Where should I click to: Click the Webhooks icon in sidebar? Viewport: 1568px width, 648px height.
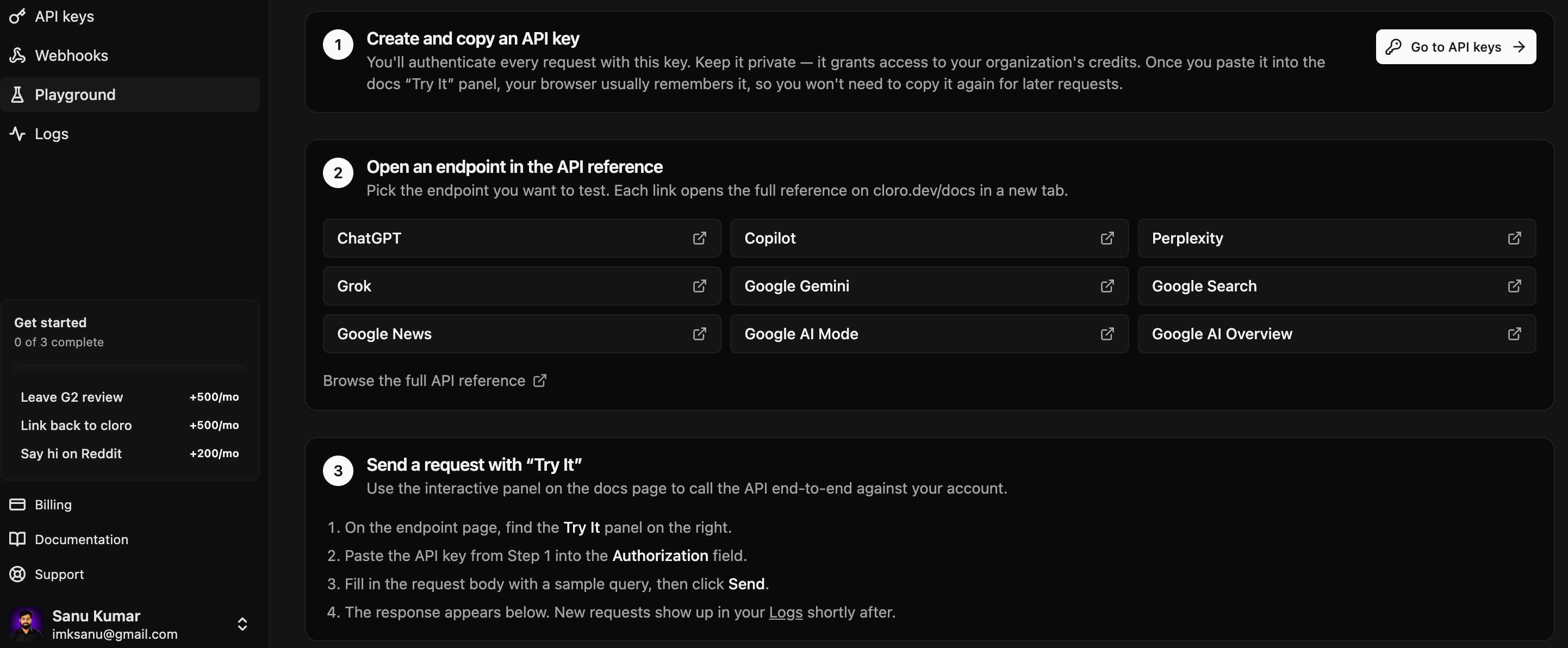17,55
